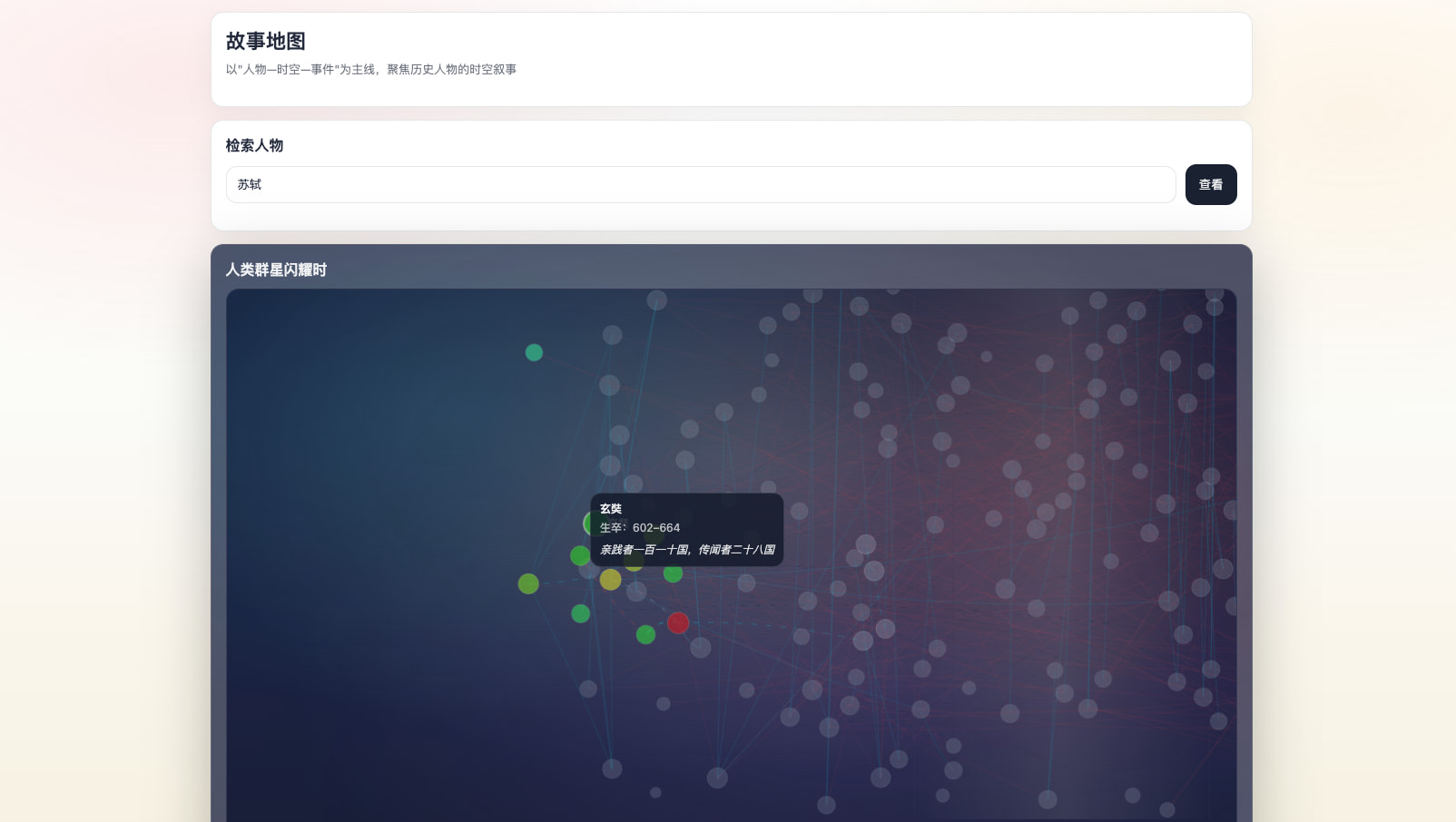
Task: Click the olive node at cluster's far left
Action: tap(528, 583)
